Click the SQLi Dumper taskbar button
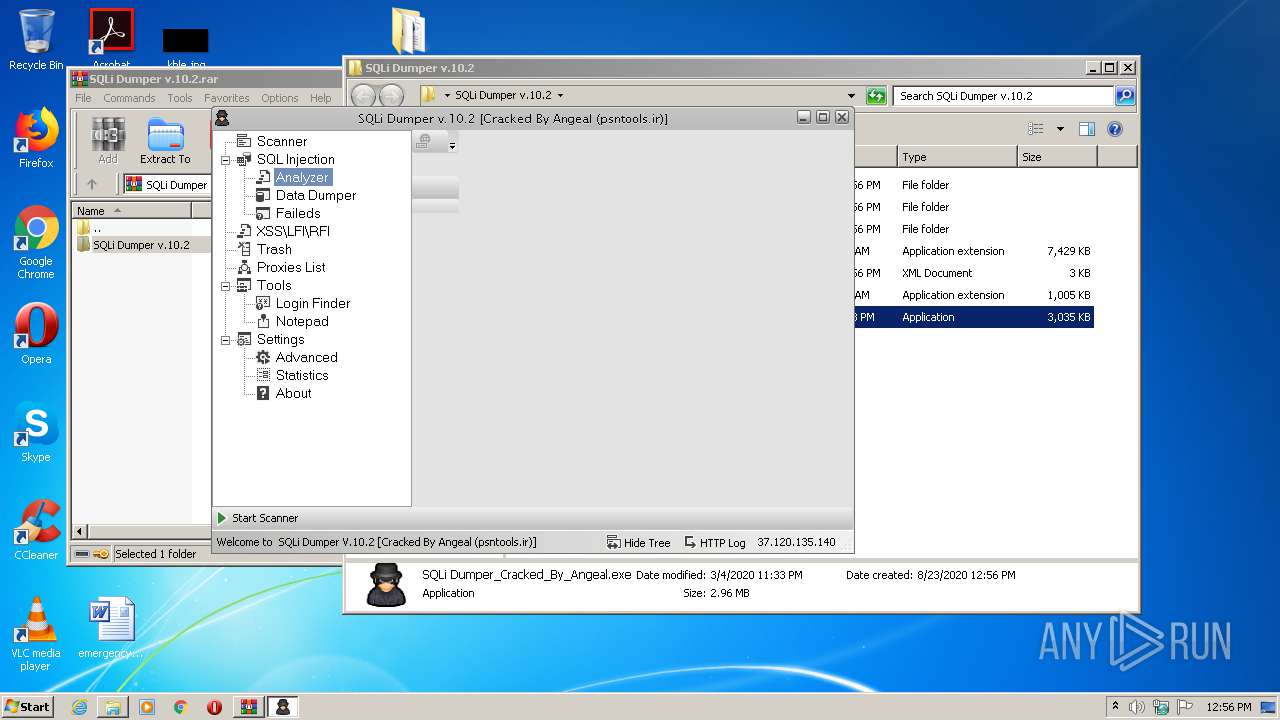The width and height of the screenshot is (1280, 720). click(283, 707)
